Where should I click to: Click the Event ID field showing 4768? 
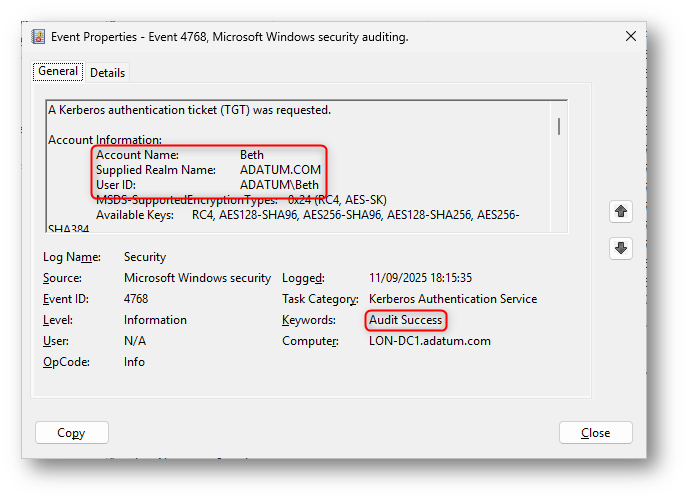136,299
